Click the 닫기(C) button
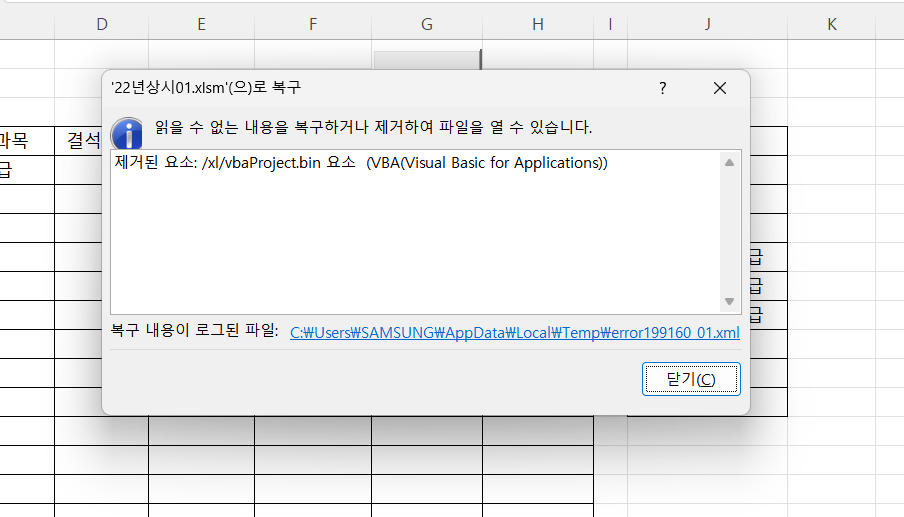 [690, 379]
